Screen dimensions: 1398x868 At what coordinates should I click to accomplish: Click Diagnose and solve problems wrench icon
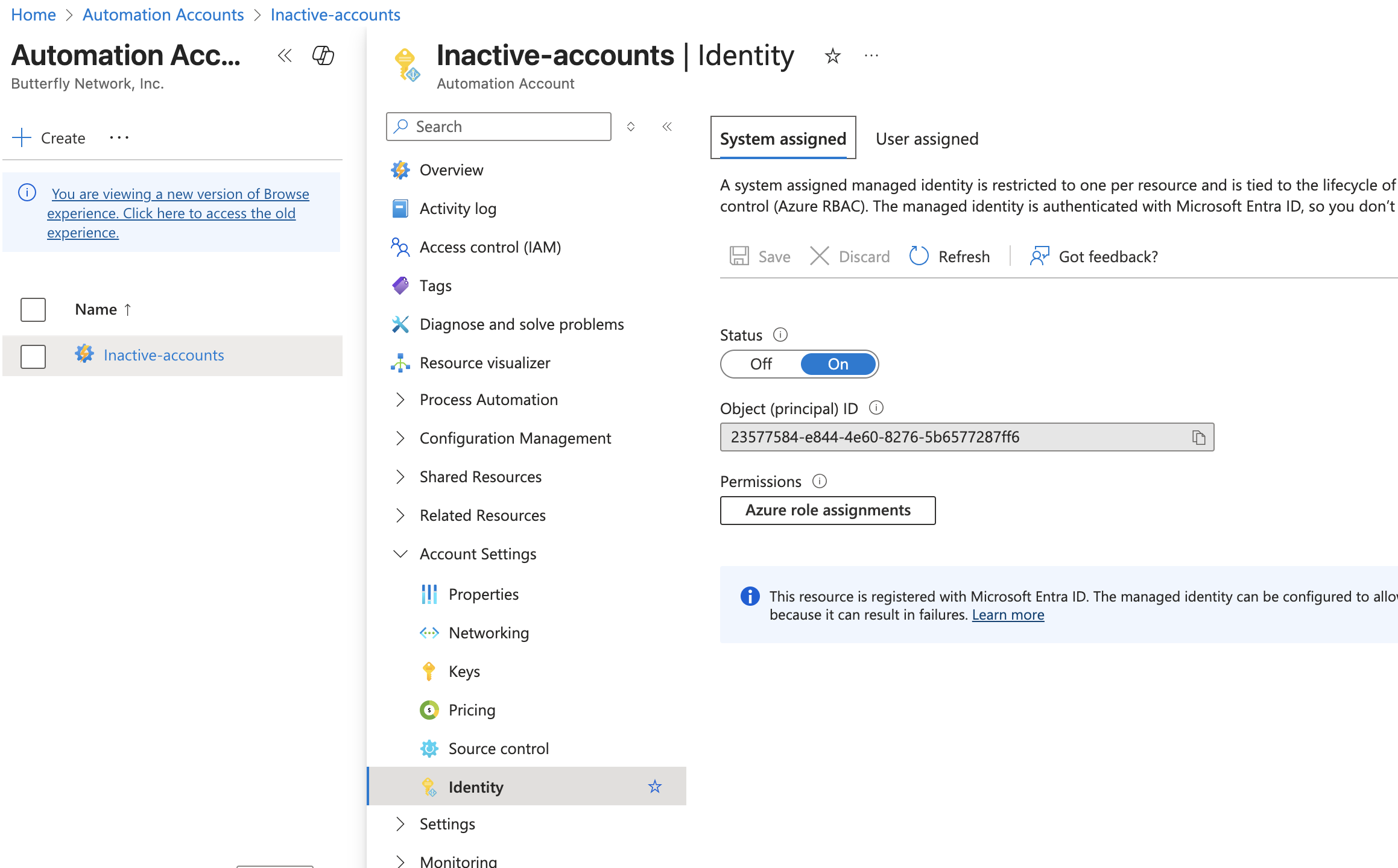point(400,324)
